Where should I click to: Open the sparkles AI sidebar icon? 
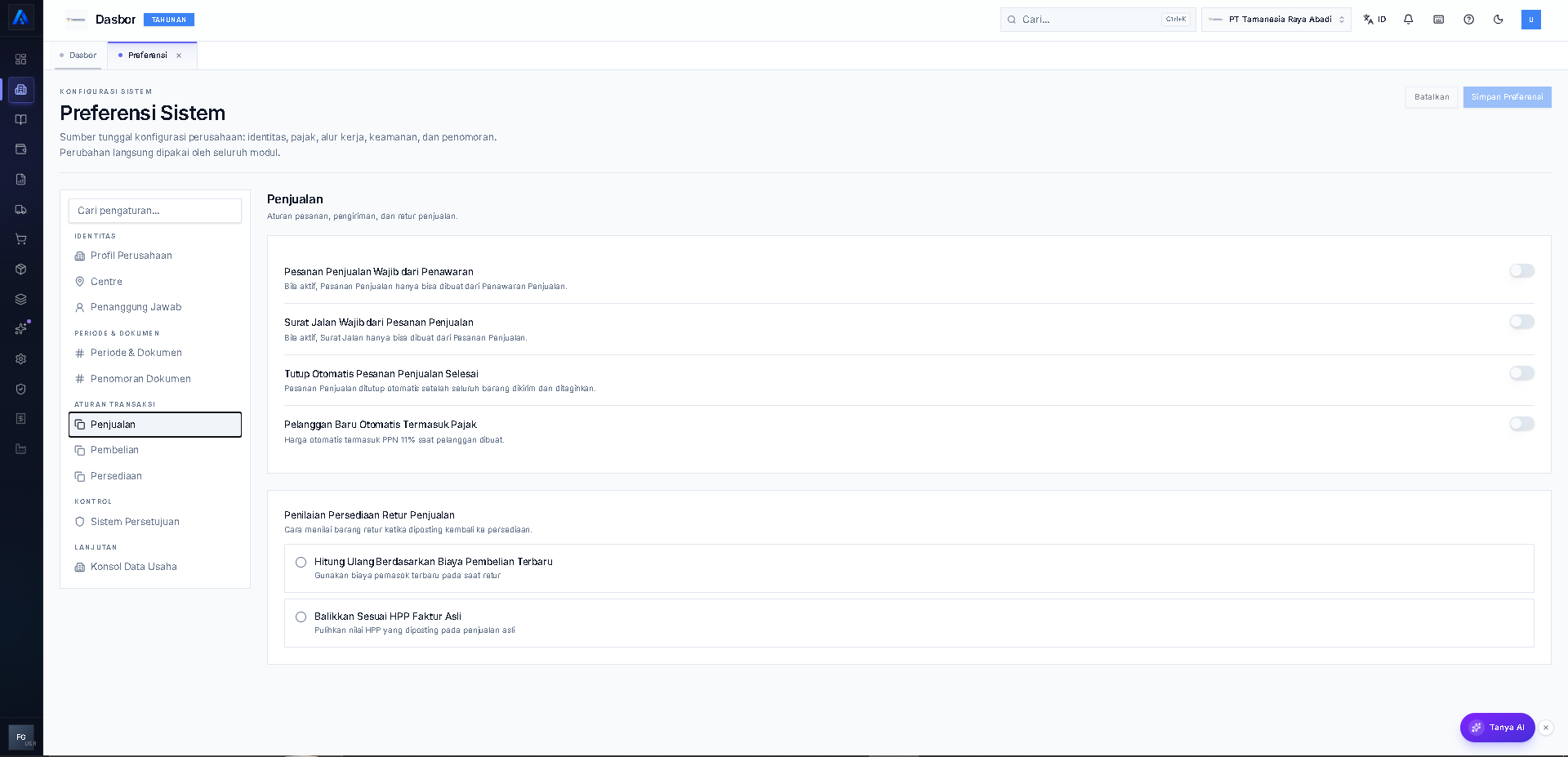(21, 328)
